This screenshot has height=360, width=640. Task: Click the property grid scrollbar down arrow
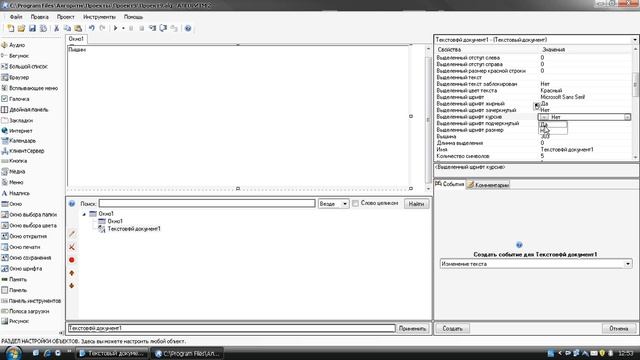click(635, 157)
